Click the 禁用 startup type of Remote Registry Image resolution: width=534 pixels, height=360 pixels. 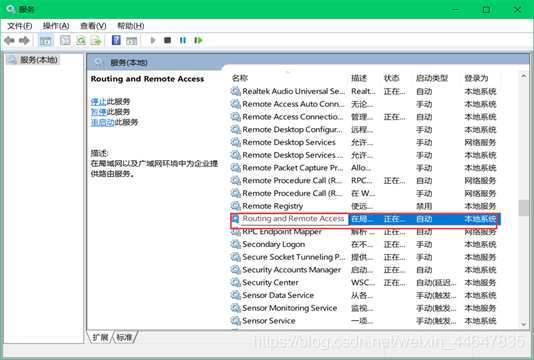424,206
